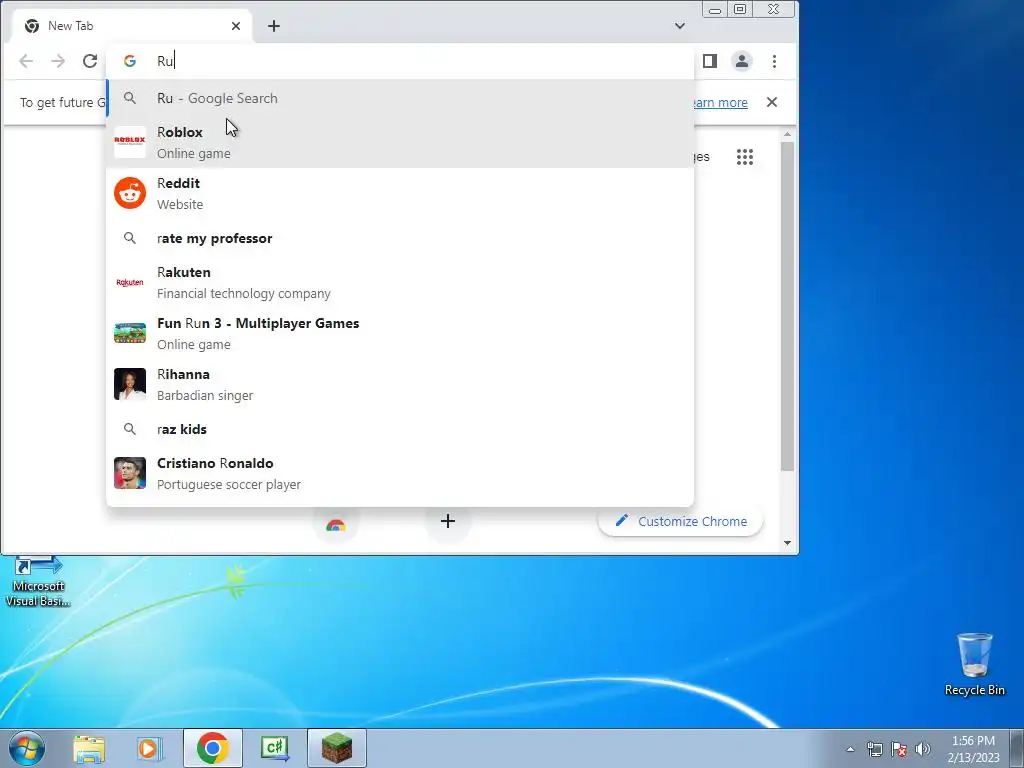Open the C# application taskbar icon
The height and width of the screenshot is (768, 1024).
pos(275,748)
